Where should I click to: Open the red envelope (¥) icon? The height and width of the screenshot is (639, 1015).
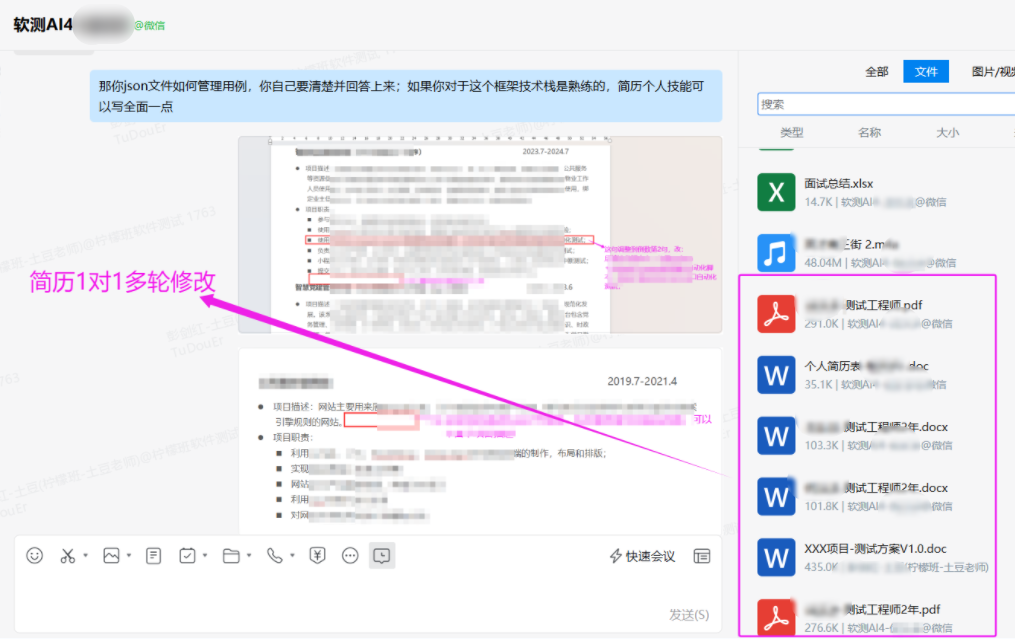(317, 556)
